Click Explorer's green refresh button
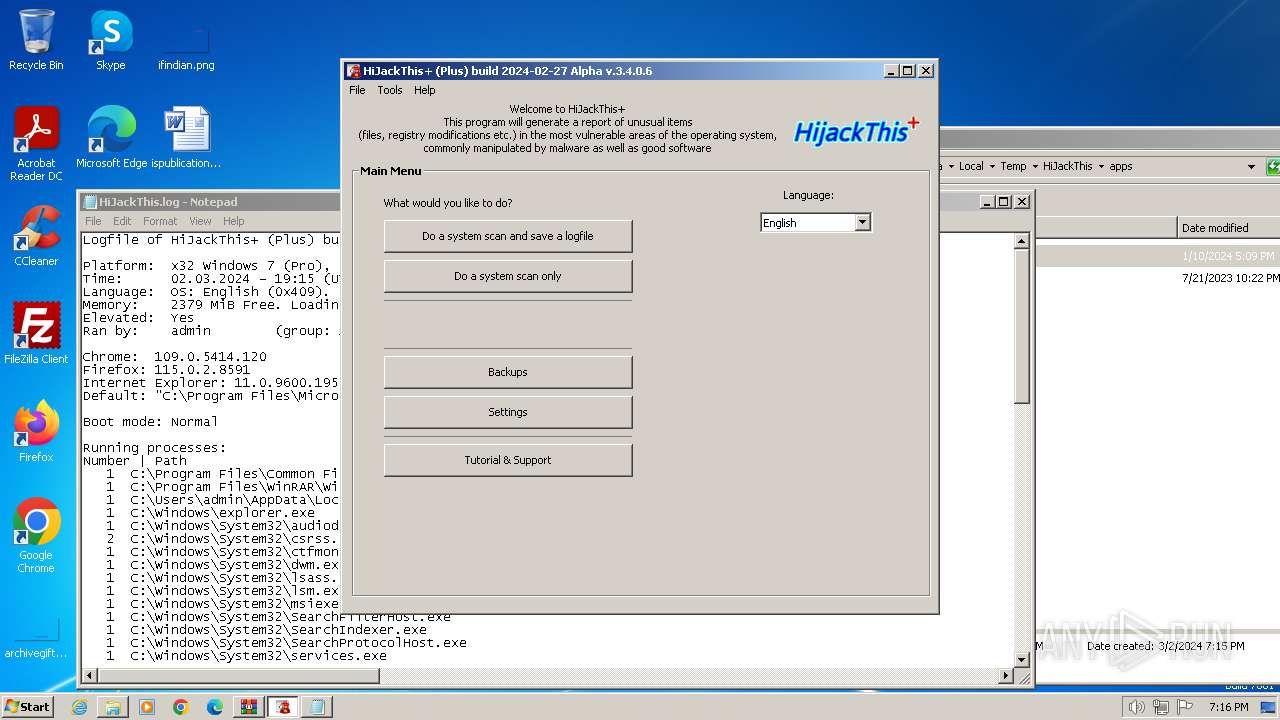The image size is (1280, 720). coord(1273,166)
